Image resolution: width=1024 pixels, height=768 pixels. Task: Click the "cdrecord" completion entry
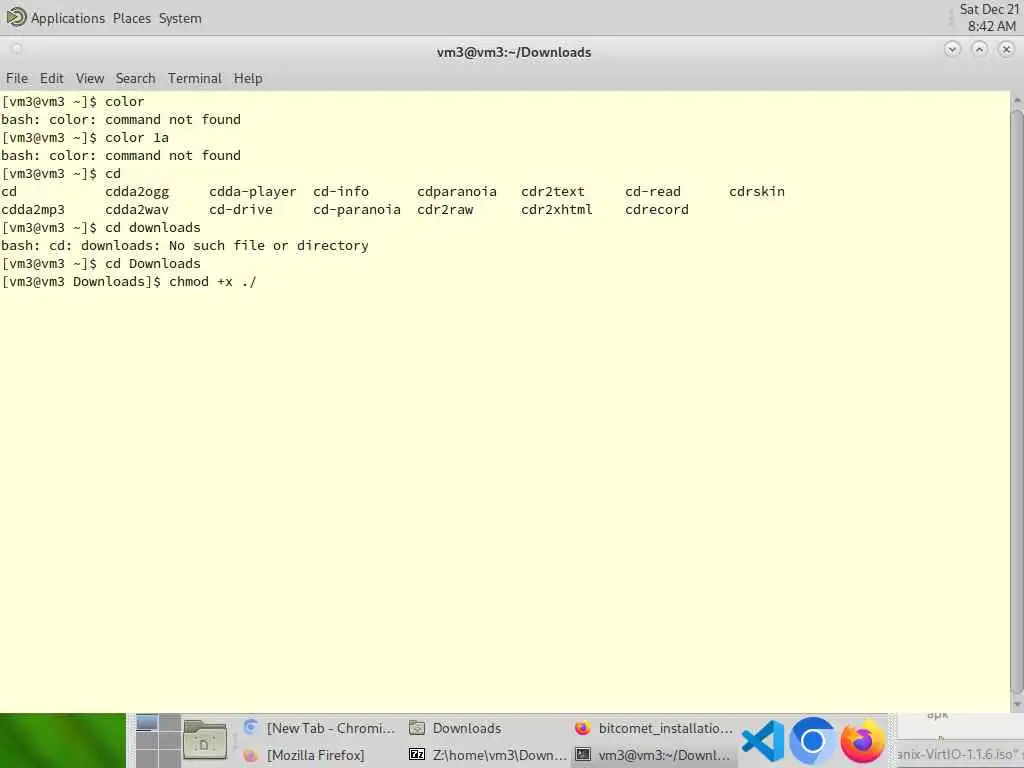tap(656, 210)
